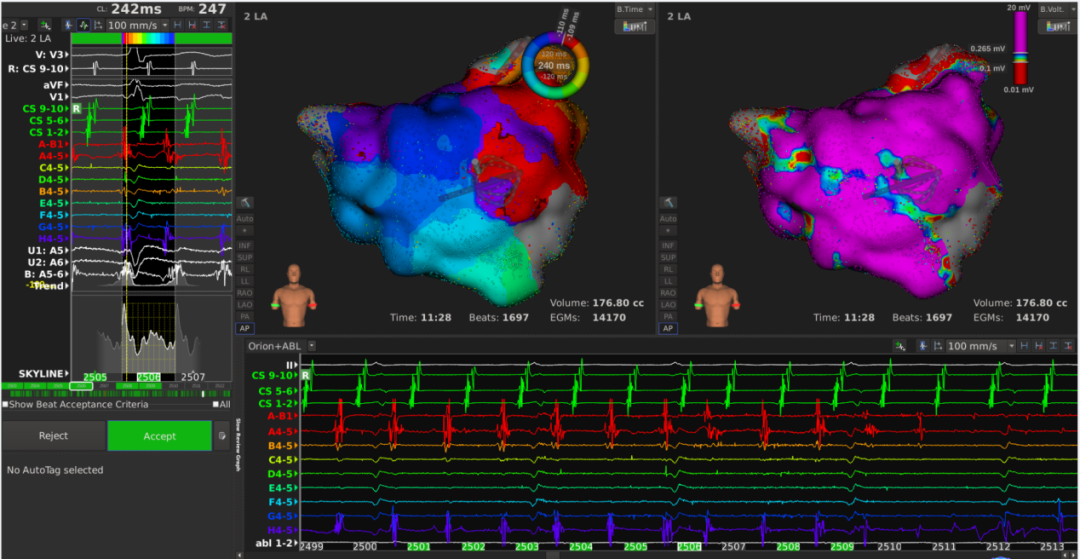Select the LAO view in right map

click(x=668, y=304)
